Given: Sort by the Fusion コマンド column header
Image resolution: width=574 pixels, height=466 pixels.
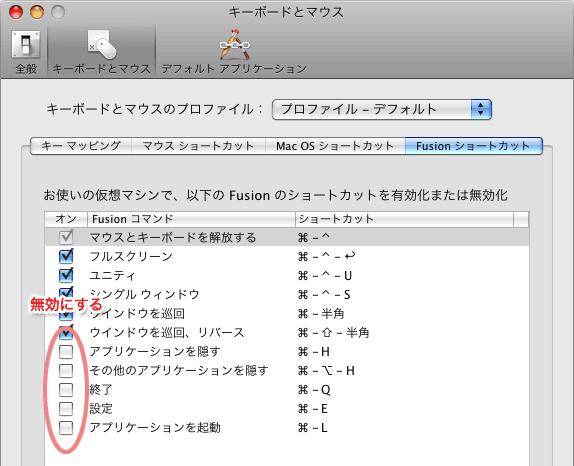Looking at the screenshot, I should coord(191,219).
